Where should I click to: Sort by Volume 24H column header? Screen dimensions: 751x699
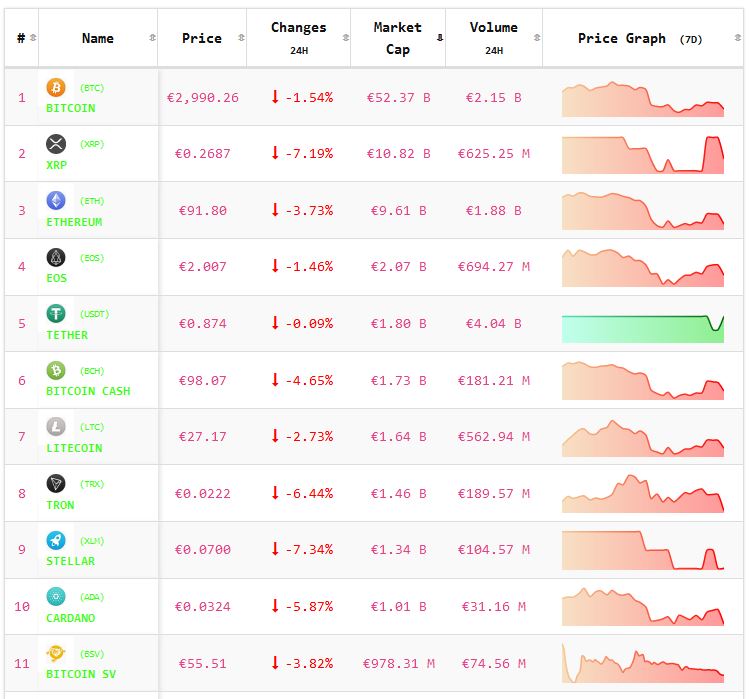point(493,38)
